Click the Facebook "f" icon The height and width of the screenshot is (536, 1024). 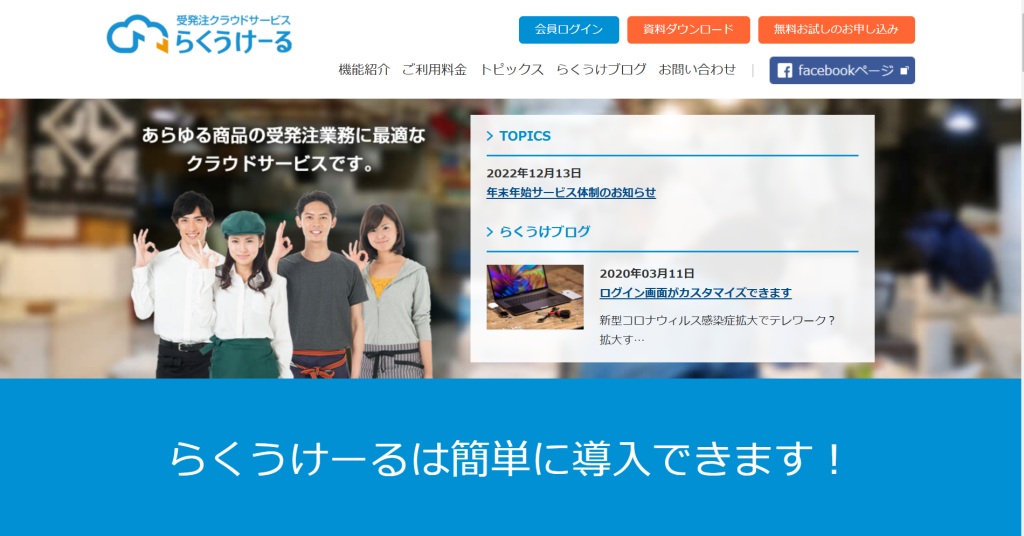785,70
